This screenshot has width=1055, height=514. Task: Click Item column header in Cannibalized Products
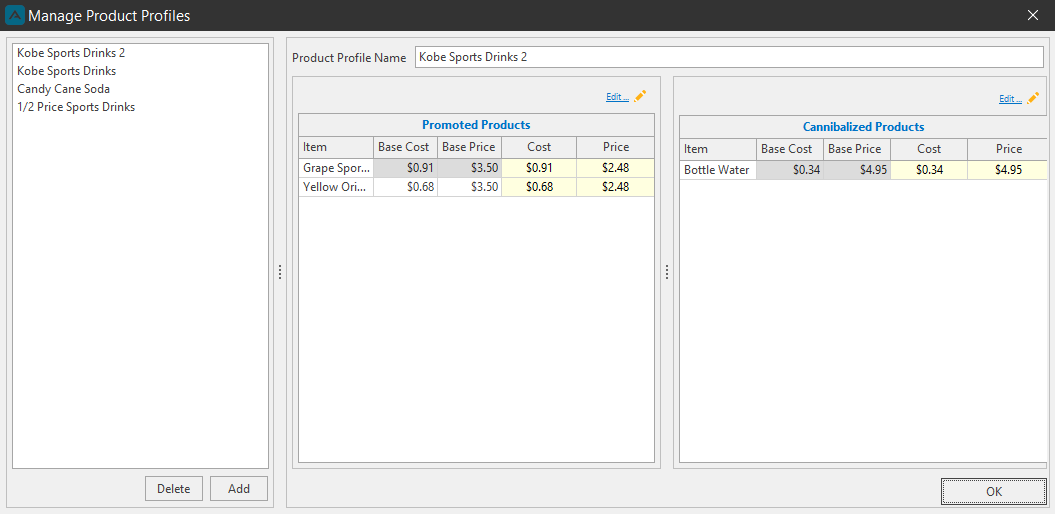coord(718,149)
